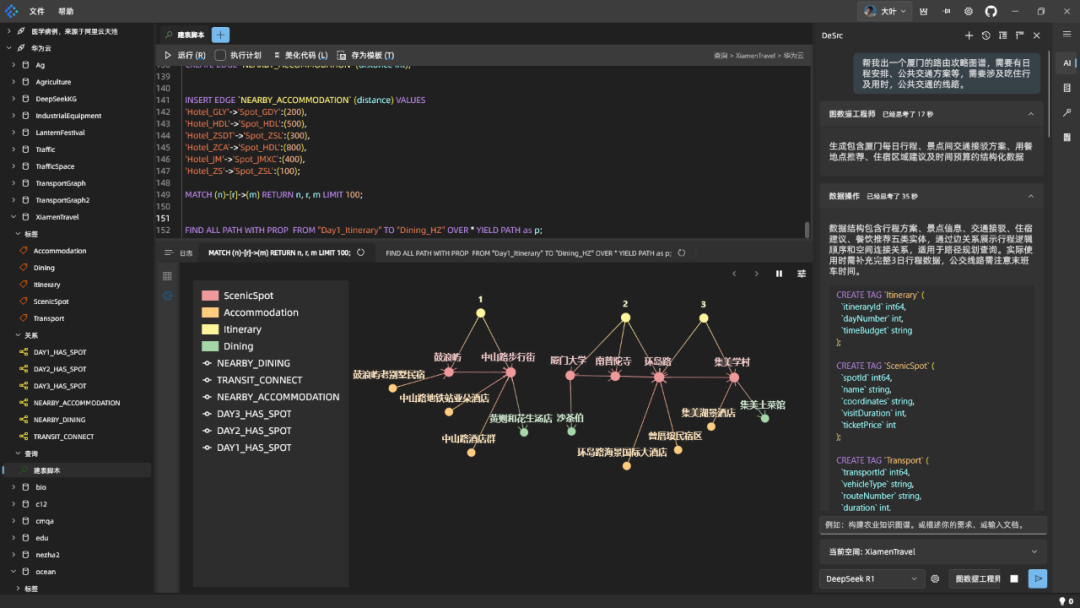Toggle DAY1_HAS_SPOT edge in legend
This screenshot has height=608, width=1080.
[247, 448]
